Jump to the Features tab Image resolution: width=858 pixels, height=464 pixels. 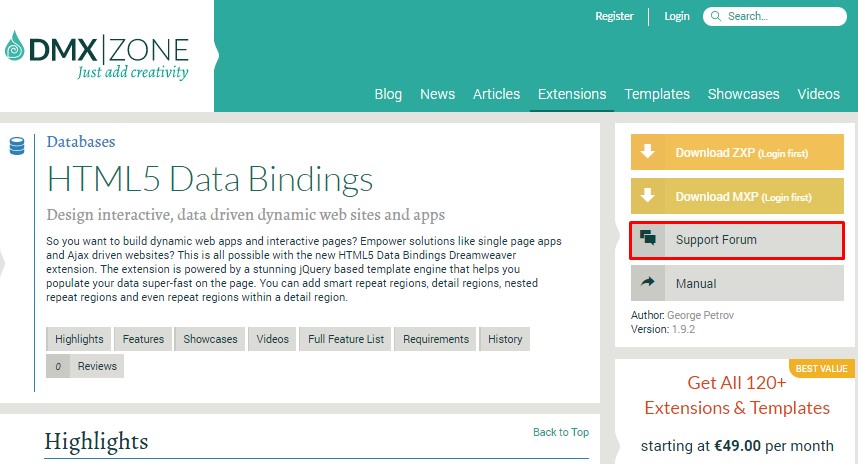(x=143, y=339)
